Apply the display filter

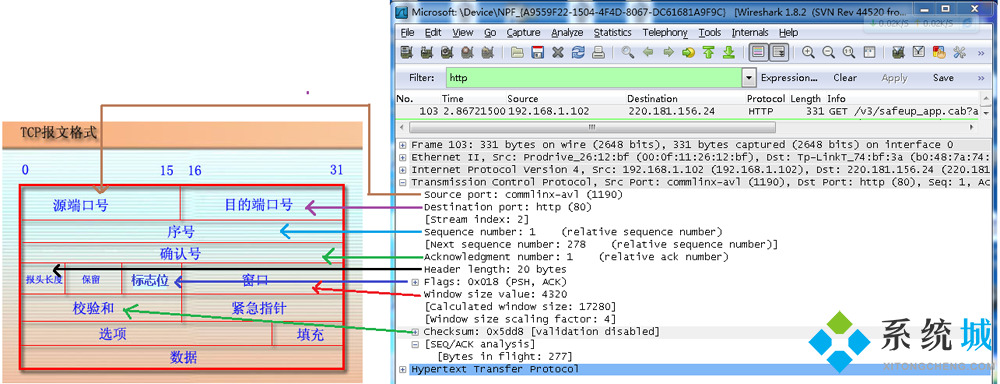894,78
